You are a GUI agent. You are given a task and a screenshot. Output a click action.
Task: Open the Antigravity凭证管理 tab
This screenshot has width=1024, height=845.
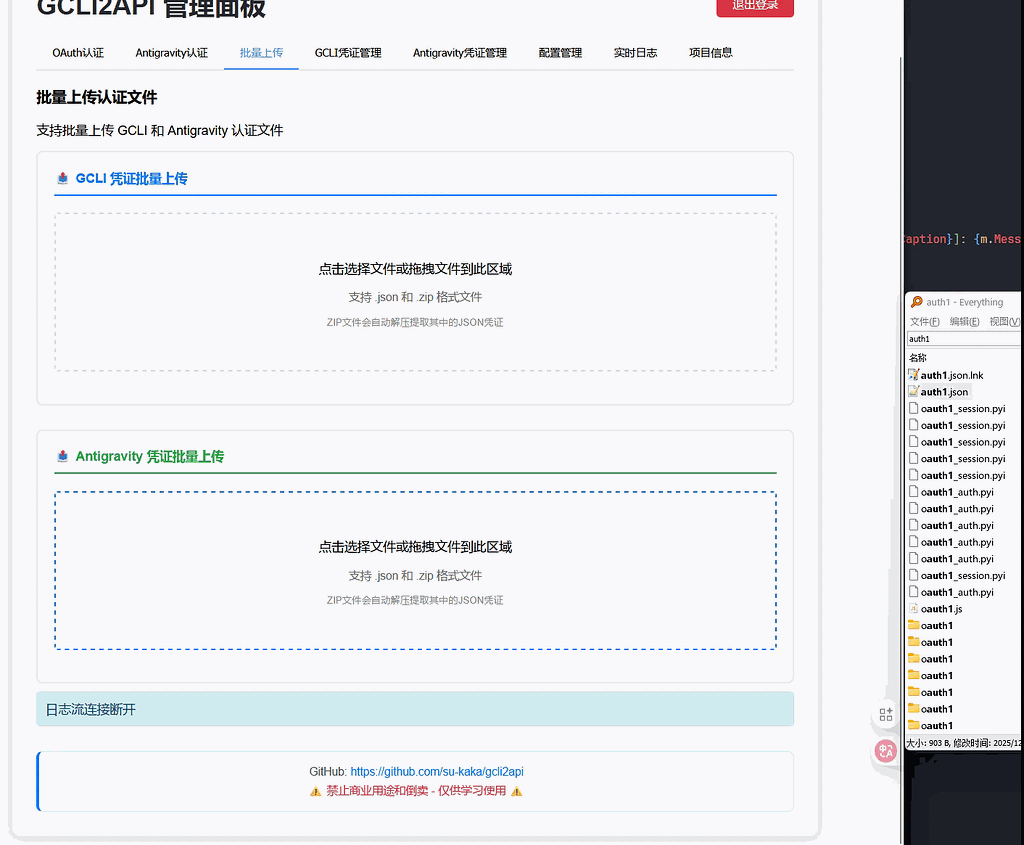tap(460, 53)
